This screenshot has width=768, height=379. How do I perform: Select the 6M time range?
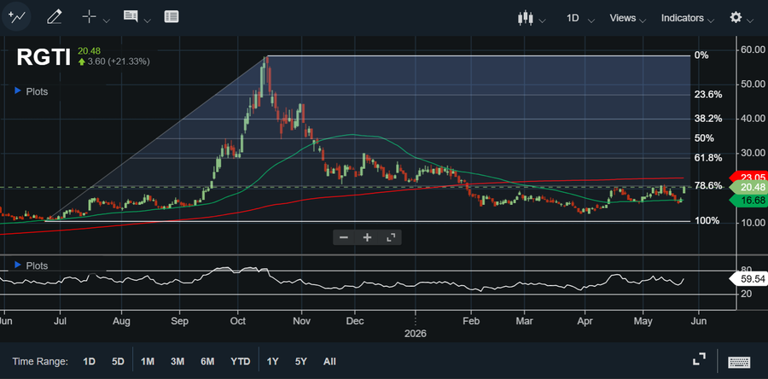pyautogui.click(x=207, y=362)
